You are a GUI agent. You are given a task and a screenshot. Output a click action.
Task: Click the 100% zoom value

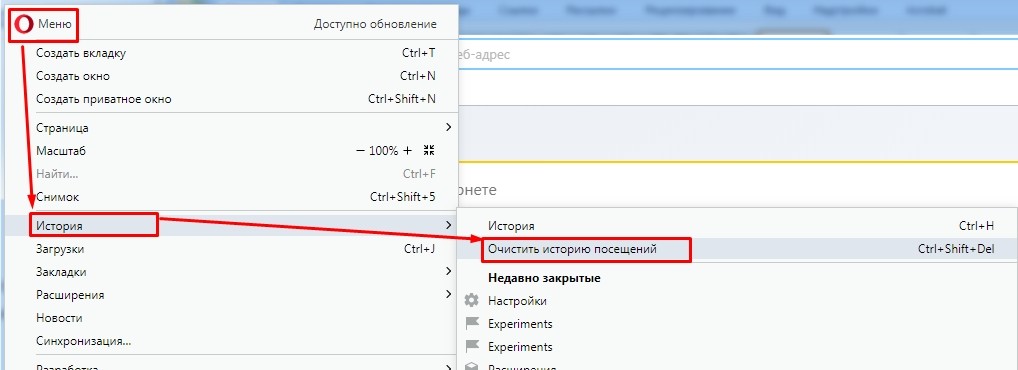[x=384, y=151]
